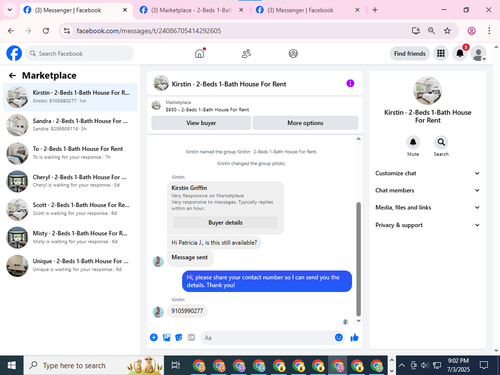Click the Find friends button
This screenshot has height=375, width=500.
tap(410, 53)
